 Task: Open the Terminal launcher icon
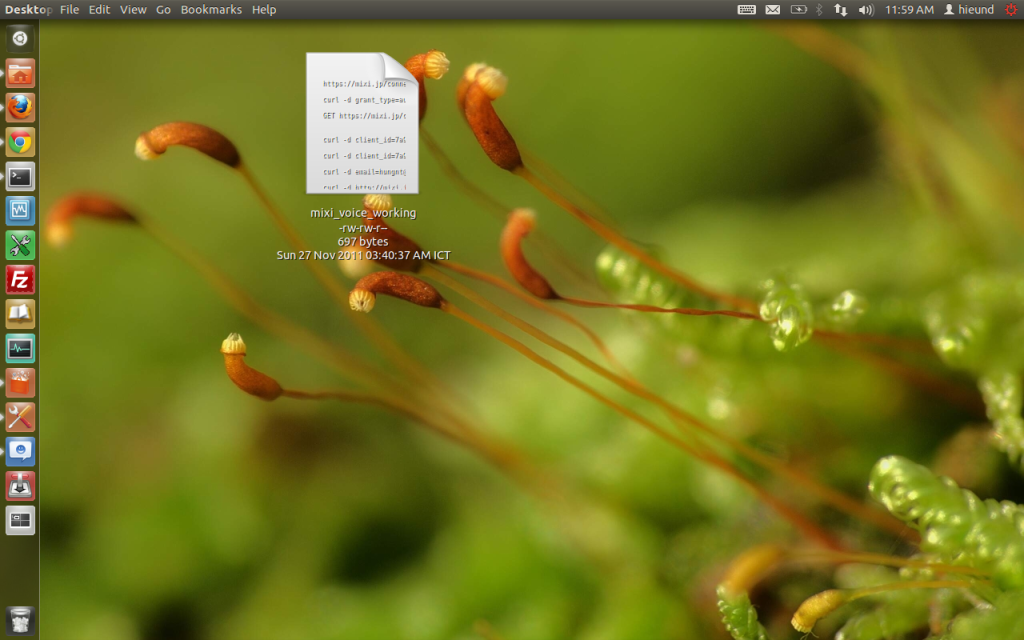[x=20, y=177]
